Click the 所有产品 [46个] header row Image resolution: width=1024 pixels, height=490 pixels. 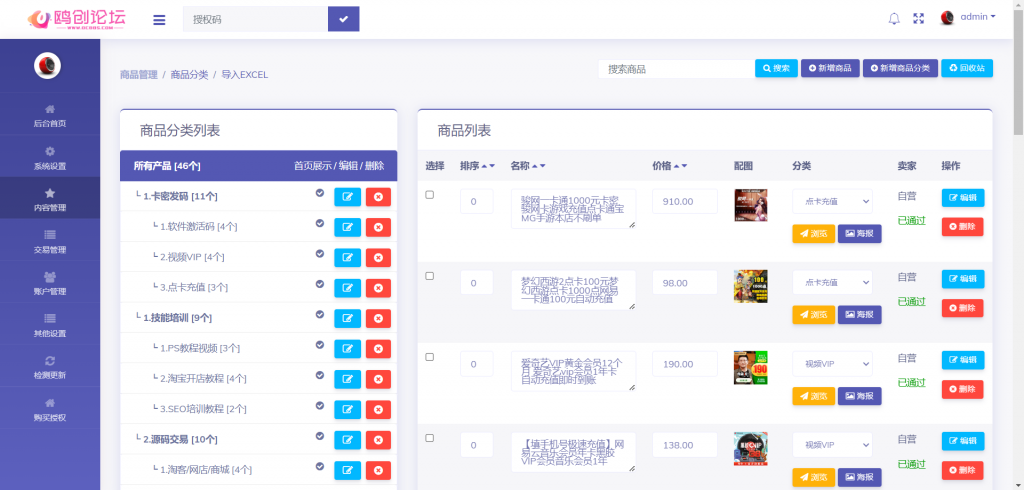coord(259,166)
